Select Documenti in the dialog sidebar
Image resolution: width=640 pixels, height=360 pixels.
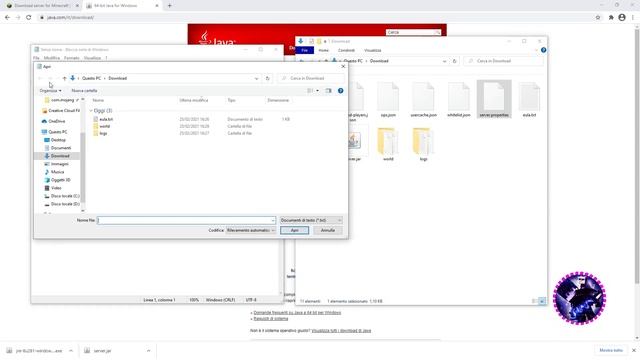[58, 148]
